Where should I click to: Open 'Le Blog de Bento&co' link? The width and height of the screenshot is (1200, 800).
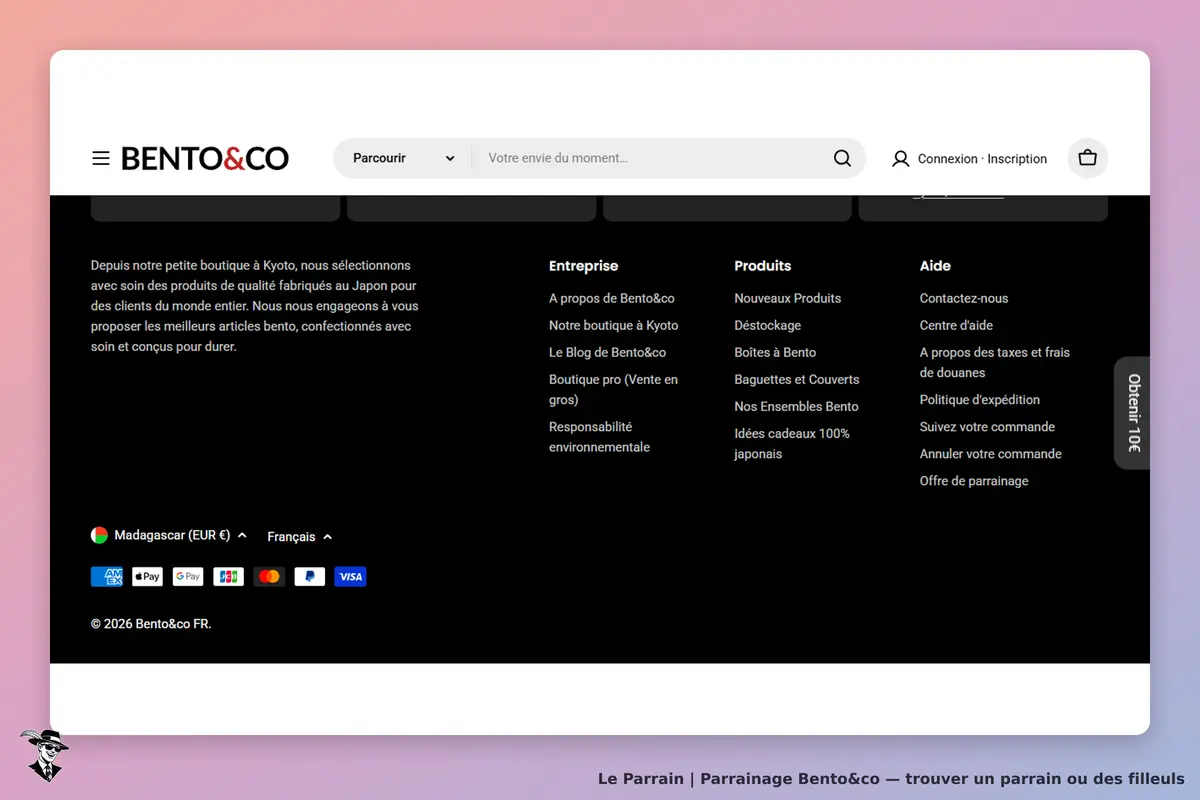click(607, 352)
